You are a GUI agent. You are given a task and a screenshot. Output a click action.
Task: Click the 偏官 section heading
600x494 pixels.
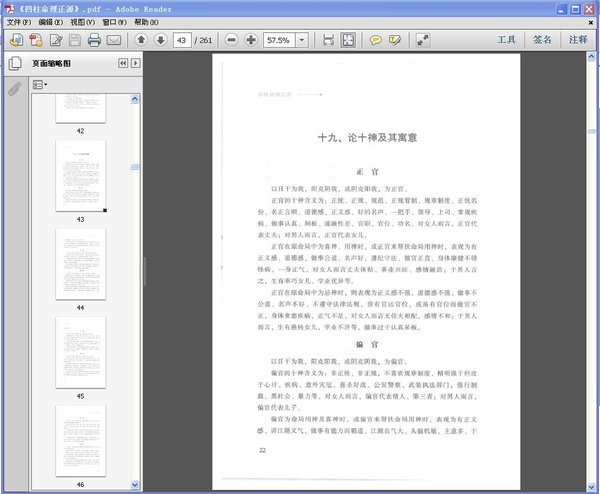[x=367, y=344]
